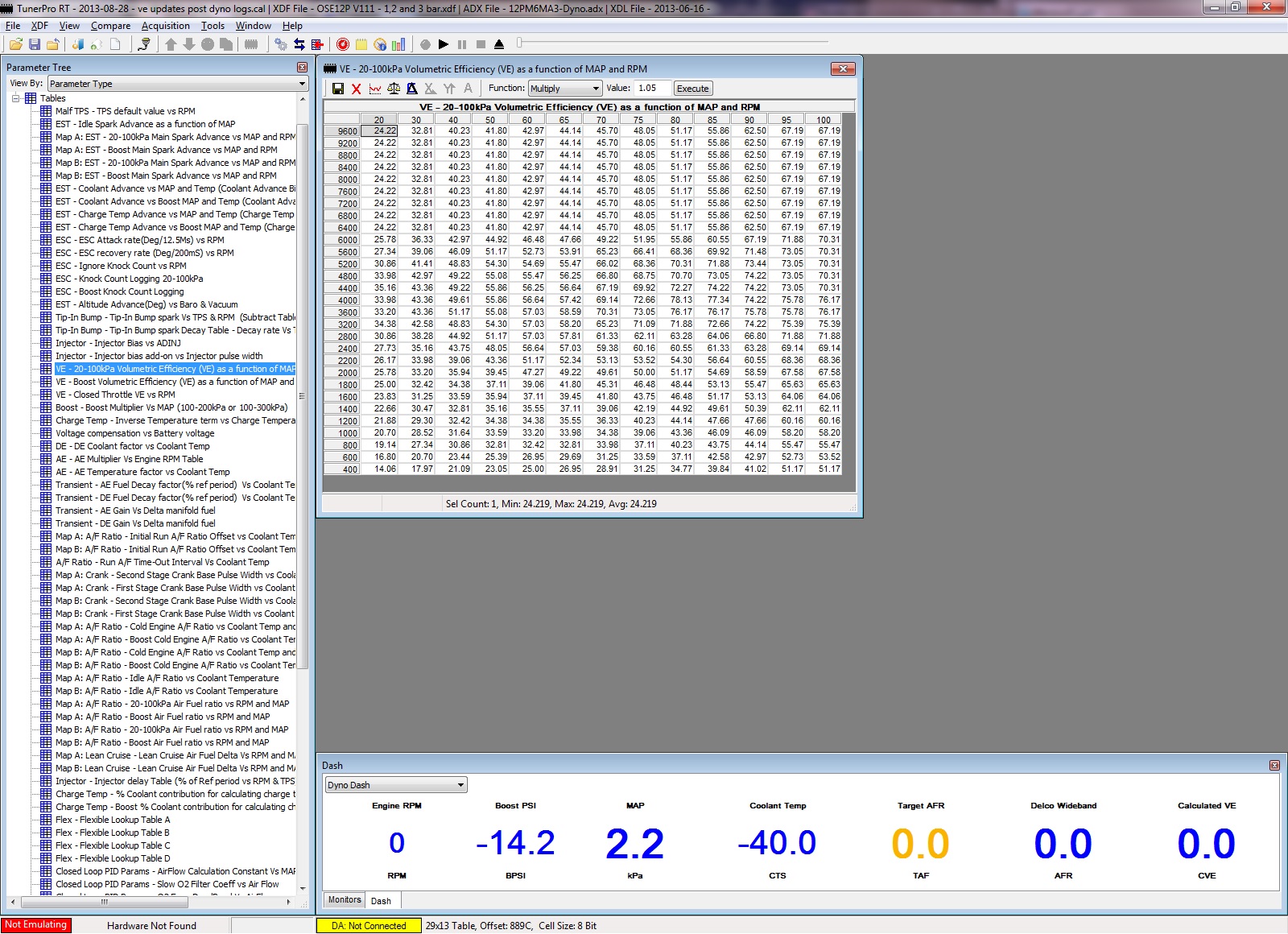Click the download arrow down icon
Viewport: 1288px width, 934px height.
click(x=189, y=44)
